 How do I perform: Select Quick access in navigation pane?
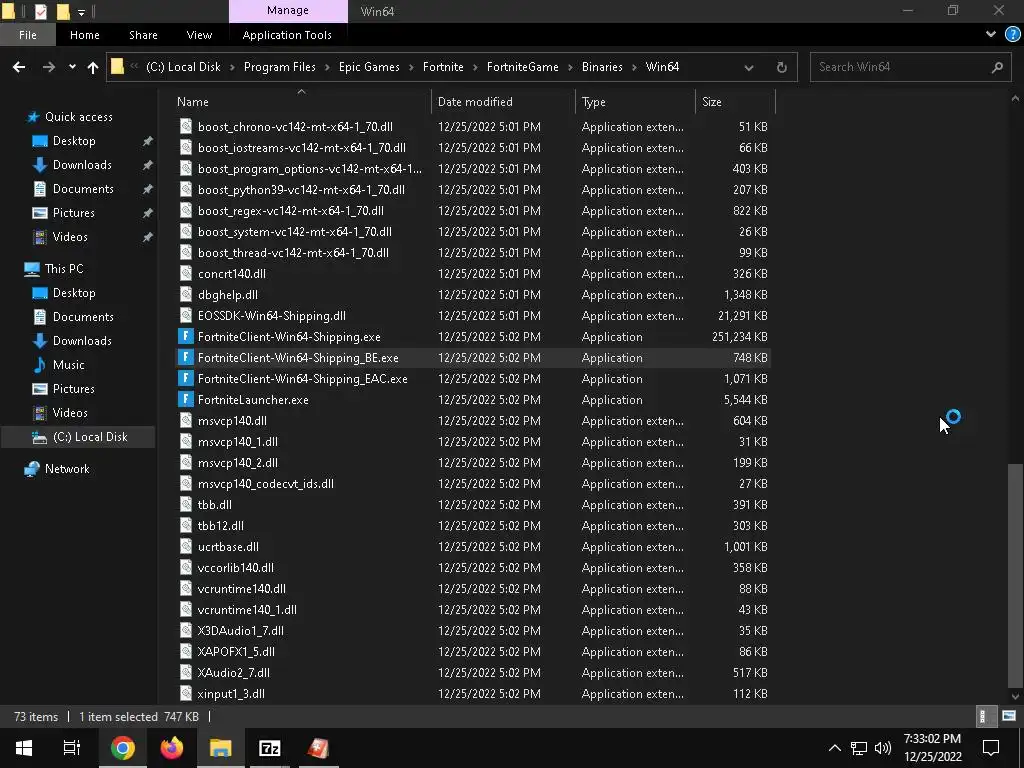[78, 117]
